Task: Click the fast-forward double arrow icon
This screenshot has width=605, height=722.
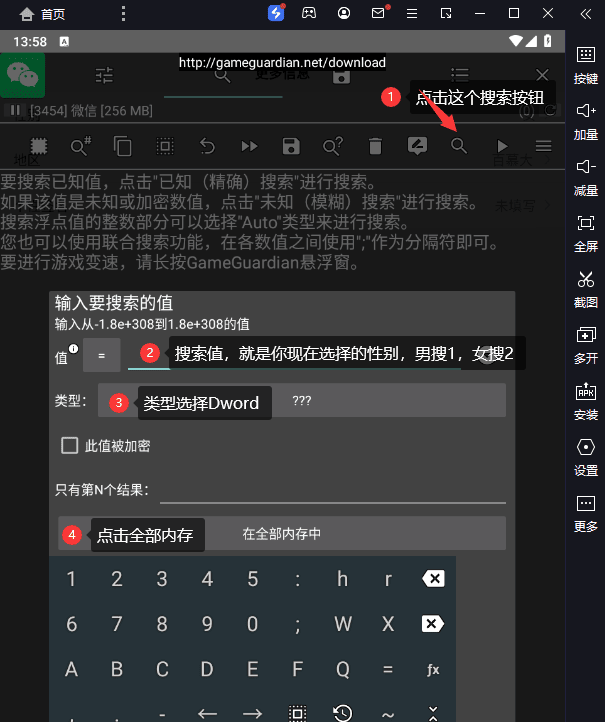Action: 250,146
